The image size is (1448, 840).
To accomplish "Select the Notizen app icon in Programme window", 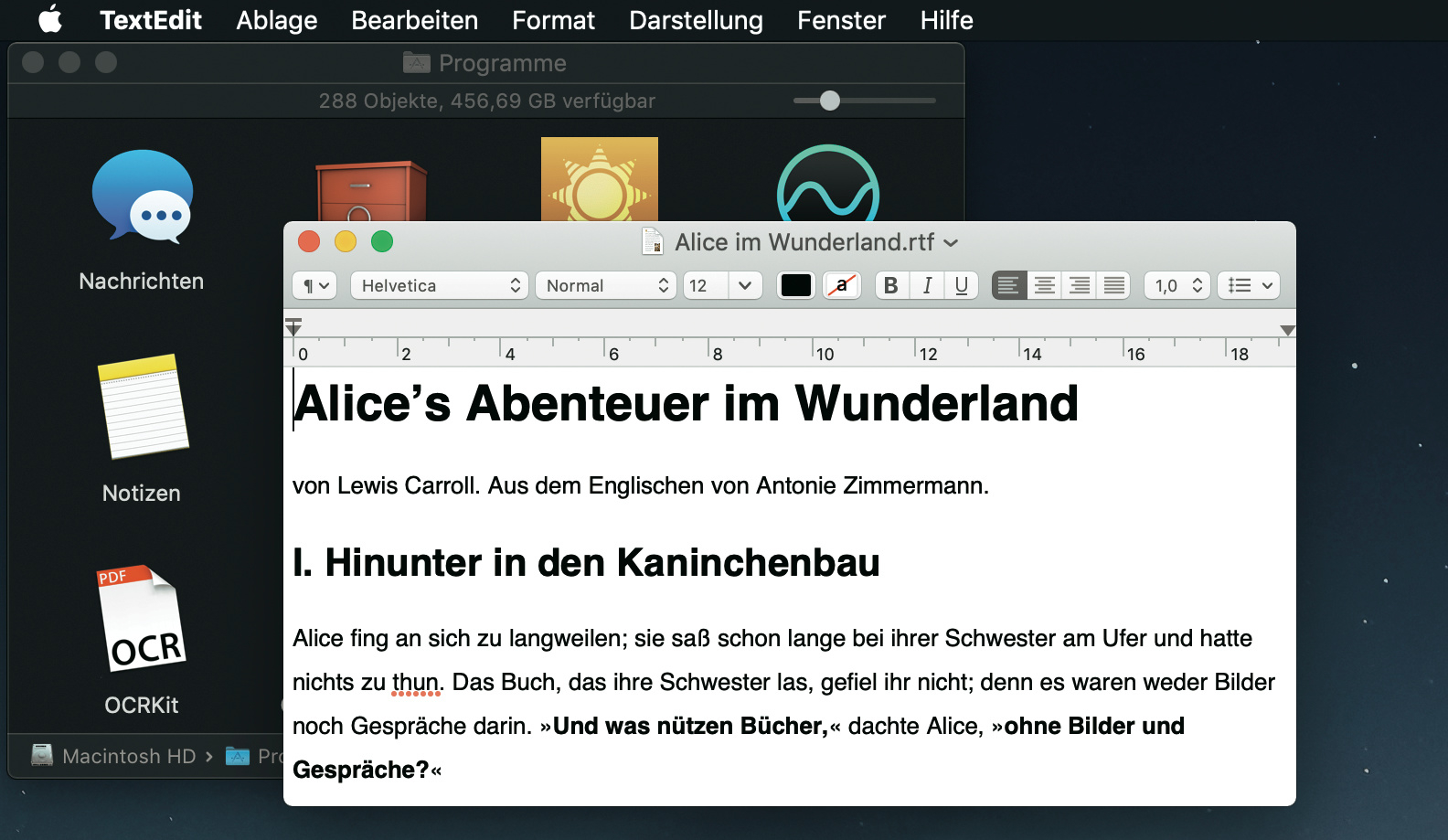I will pyautogui.click(x=143, y=407).
